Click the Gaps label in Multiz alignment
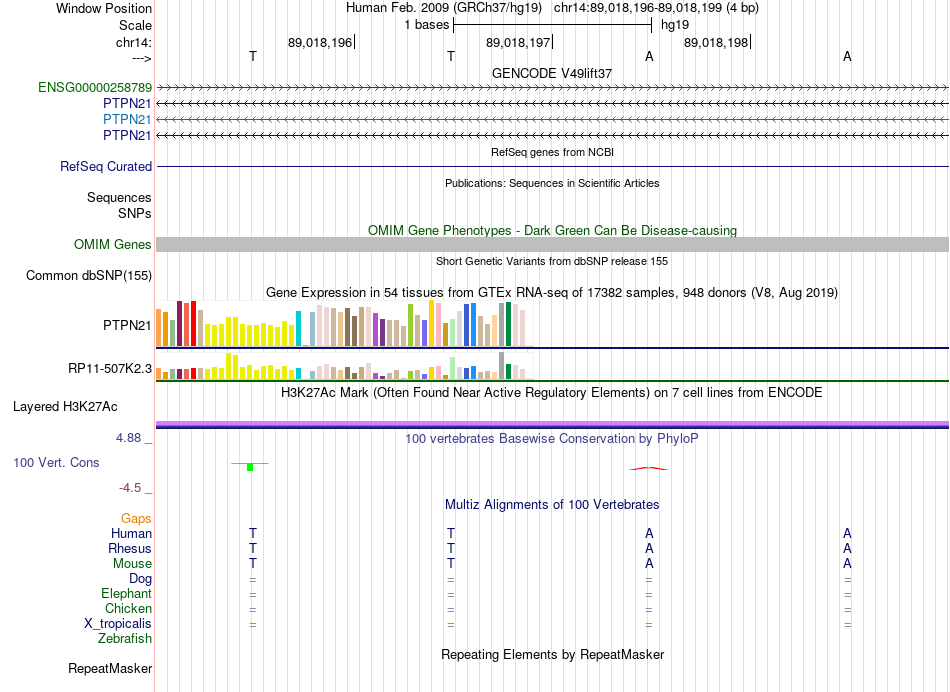Viewport: 950px width, 692px height. click(x=136, y=518)
